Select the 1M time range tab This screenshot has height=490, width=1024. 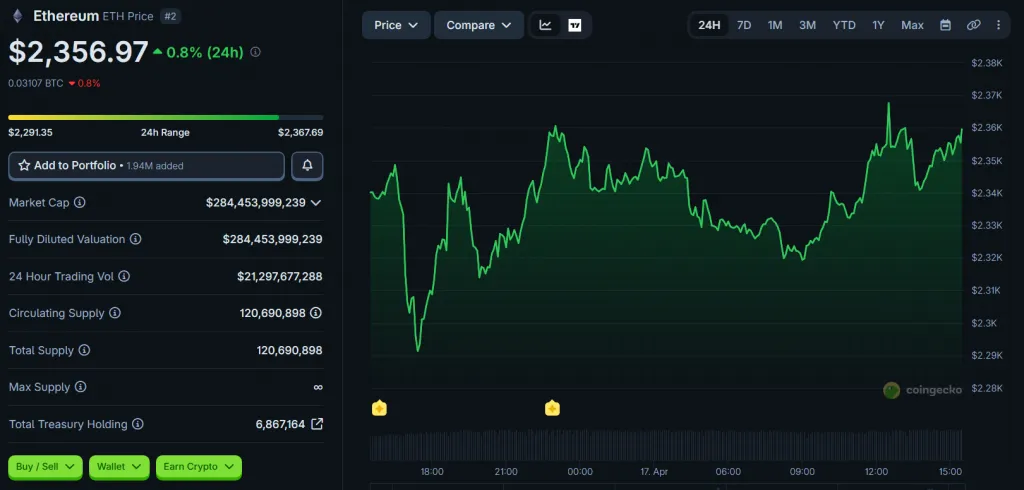775,25
